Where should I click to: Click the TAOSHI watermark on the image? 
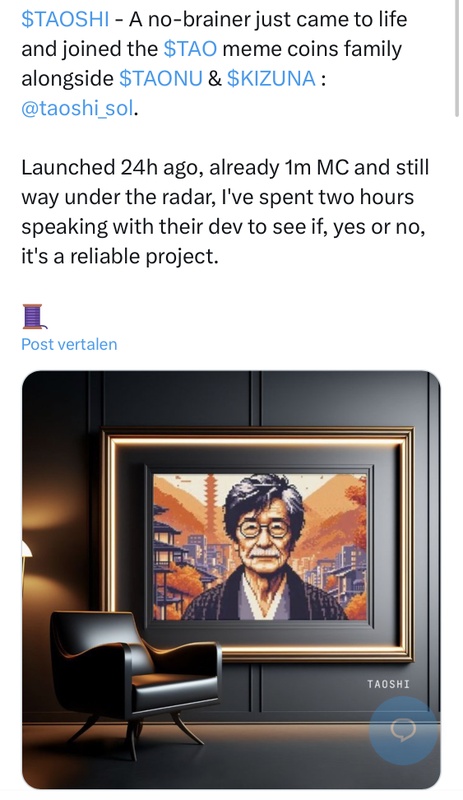coord(388,684)
